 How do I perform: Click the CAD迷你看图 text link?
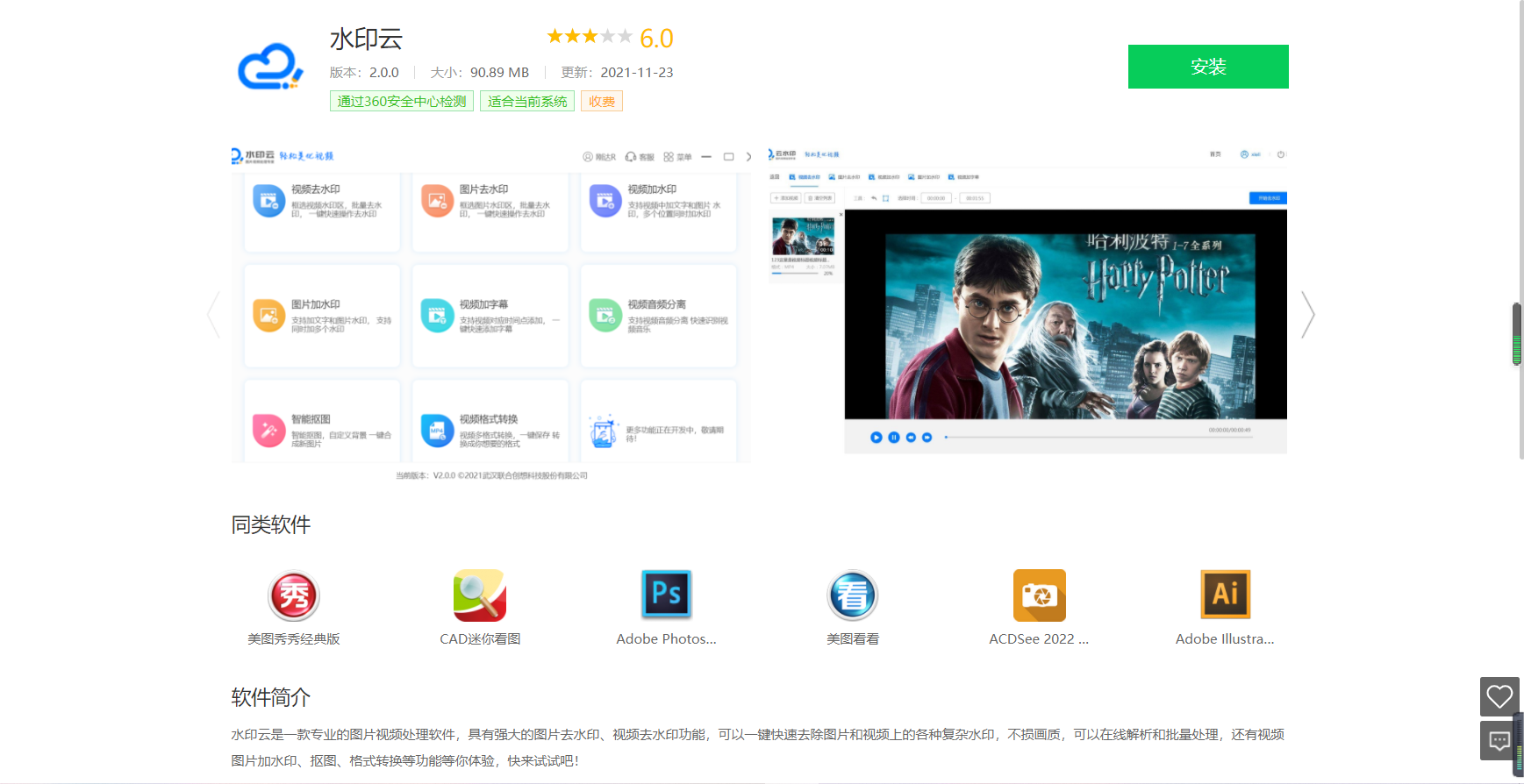[480, 639]
